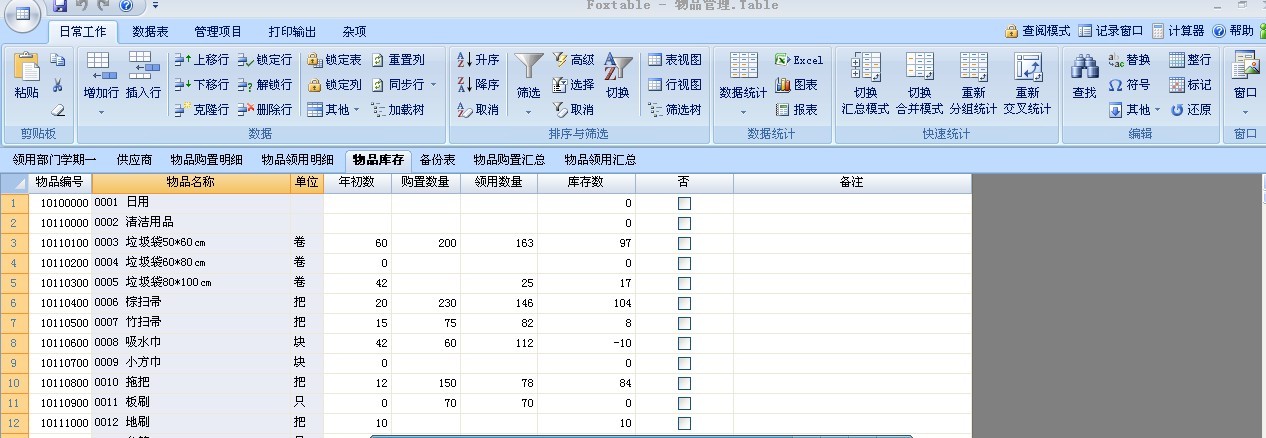Open the 物品购置明细 table tab
1266x438 pixels.
[x=206, y=159]
